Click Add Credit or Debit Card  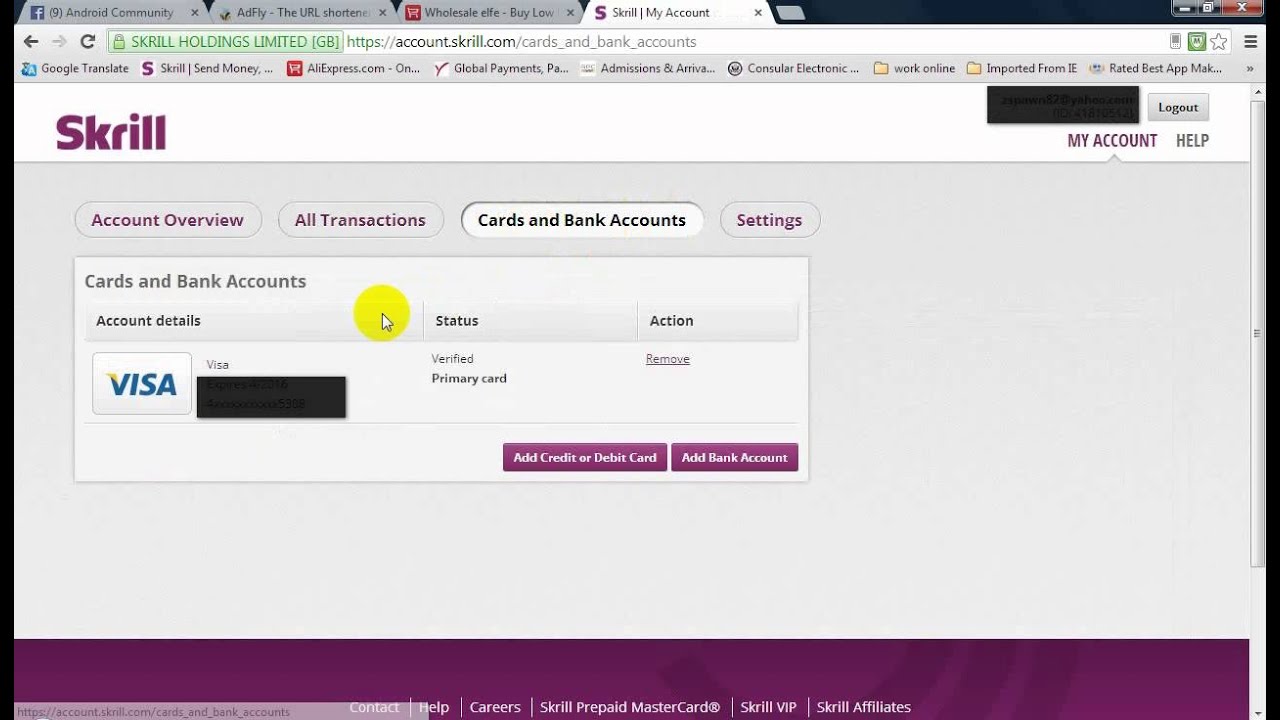585,457
